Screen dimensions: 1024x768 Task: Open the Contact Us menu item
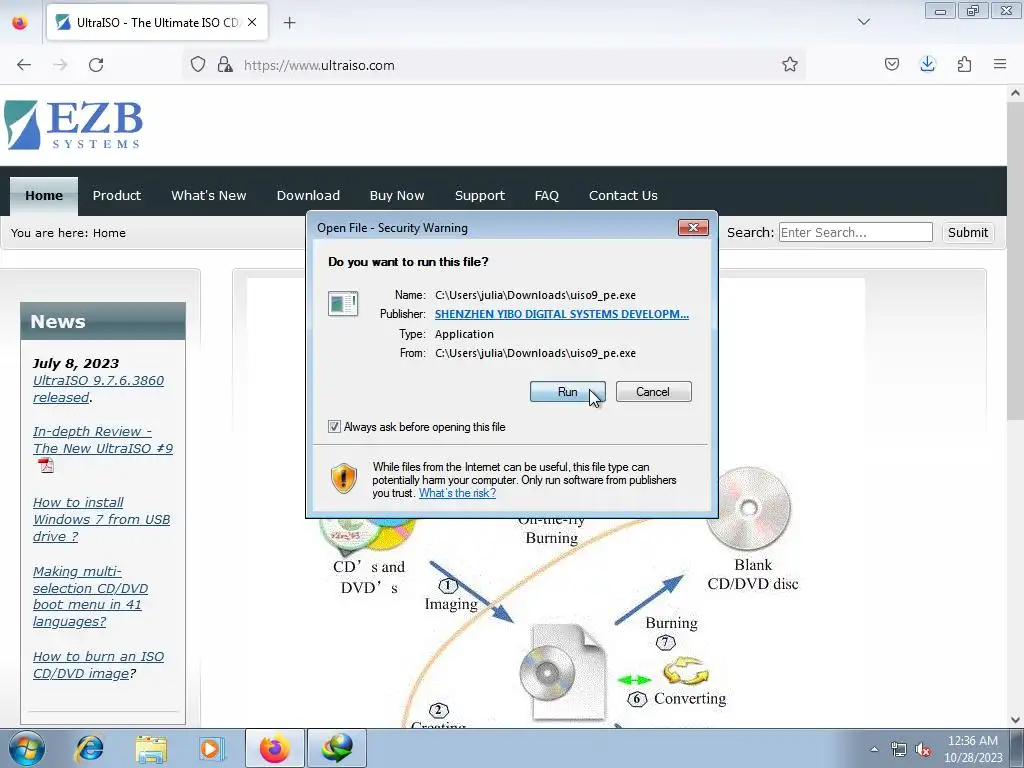[623, 195]
